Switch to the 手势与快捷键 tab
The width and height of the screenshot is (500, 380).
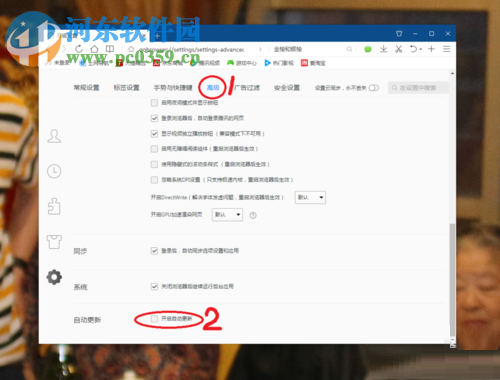click(173, 88)
